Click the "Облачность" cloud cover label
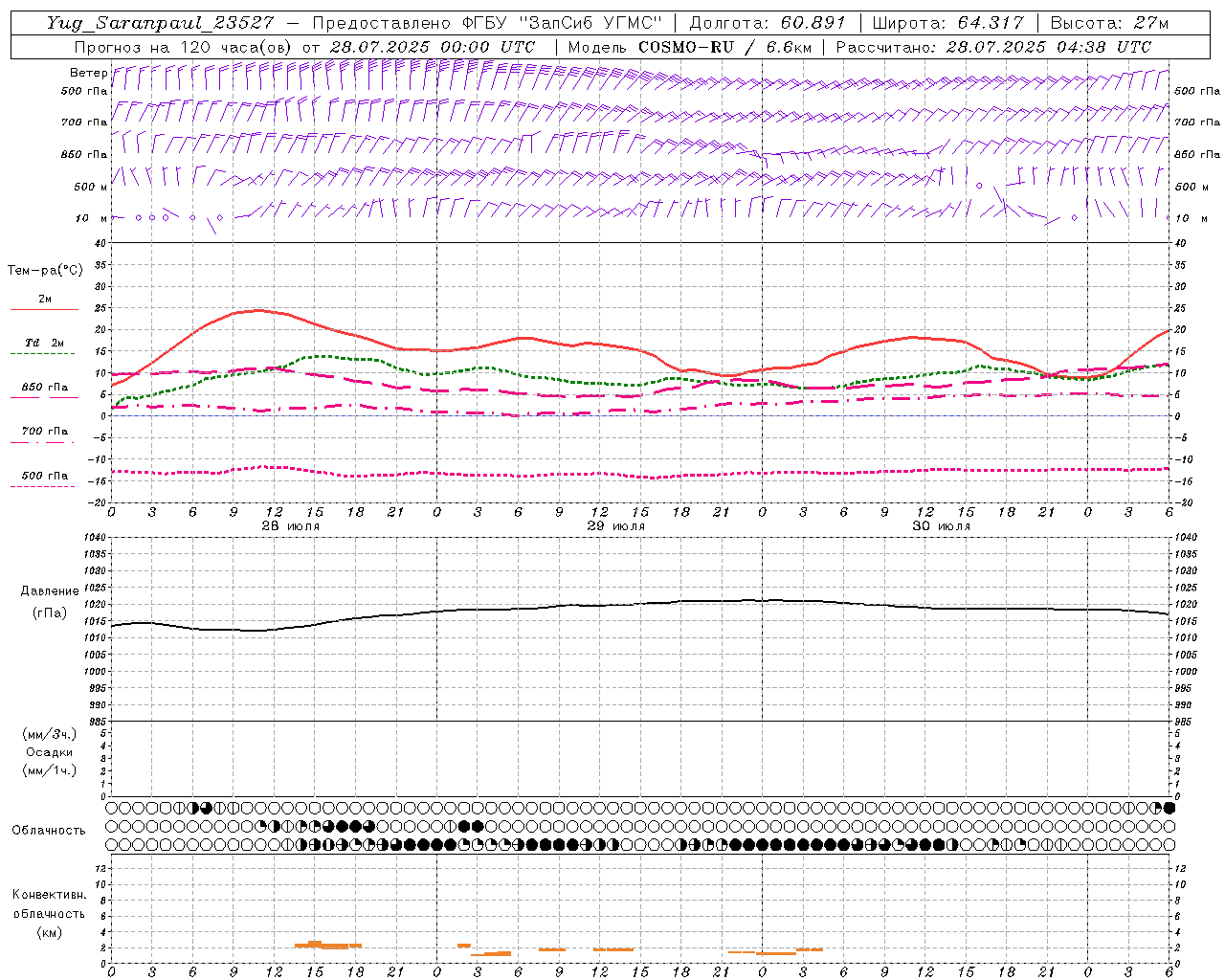 pos(49,830)
